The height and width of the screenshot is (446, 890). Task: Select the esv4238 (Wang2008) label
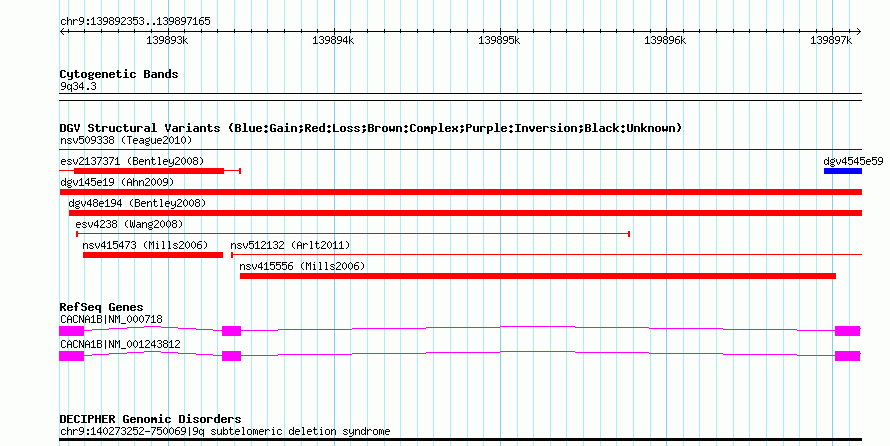tap(129, 224)
